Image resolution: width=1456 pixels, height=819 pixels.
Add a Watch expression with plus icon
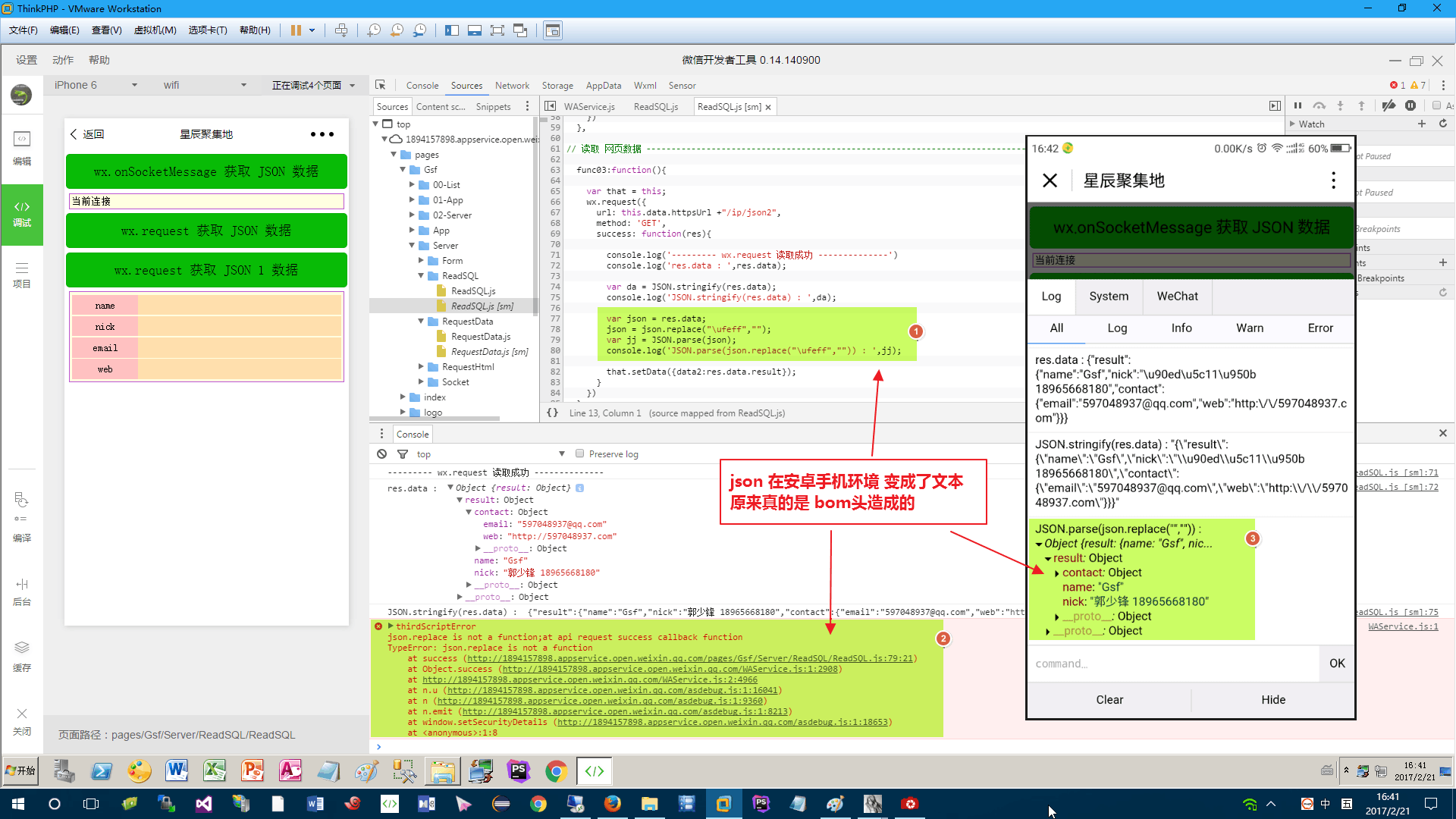[x=1422, y=124]
